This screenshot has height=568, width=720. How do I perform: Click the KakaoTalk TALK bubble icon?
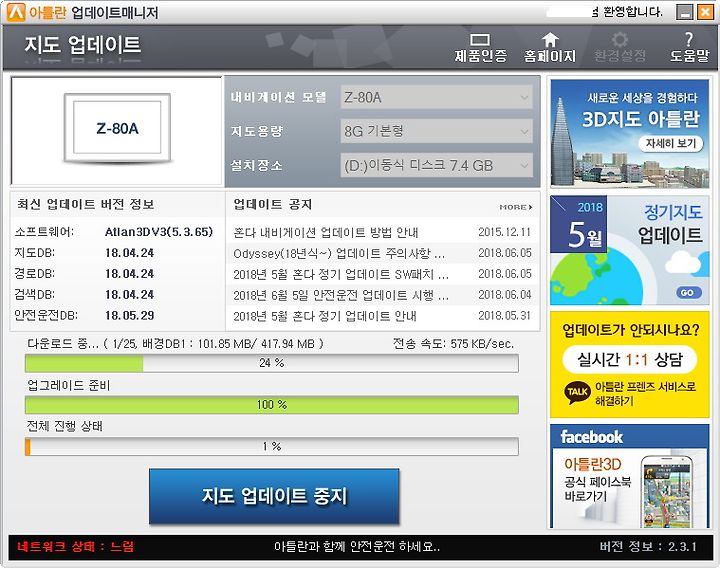pyautogui.click(x=577, y=392)
